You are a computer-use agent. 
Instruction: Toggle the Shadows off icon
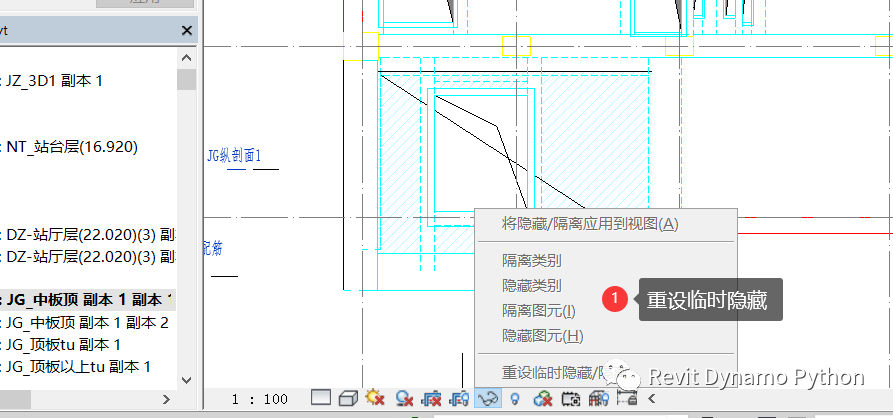point(404,398)
